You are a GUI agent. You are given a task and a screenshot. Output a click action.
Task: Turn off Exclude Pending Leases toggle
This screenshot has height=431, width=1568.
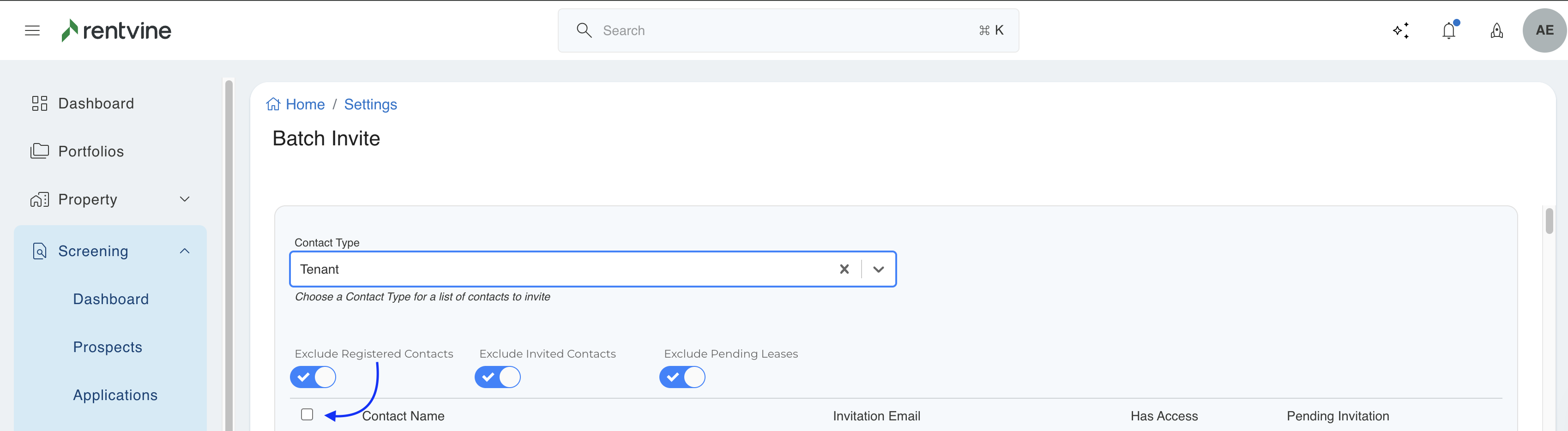[682, 377]
